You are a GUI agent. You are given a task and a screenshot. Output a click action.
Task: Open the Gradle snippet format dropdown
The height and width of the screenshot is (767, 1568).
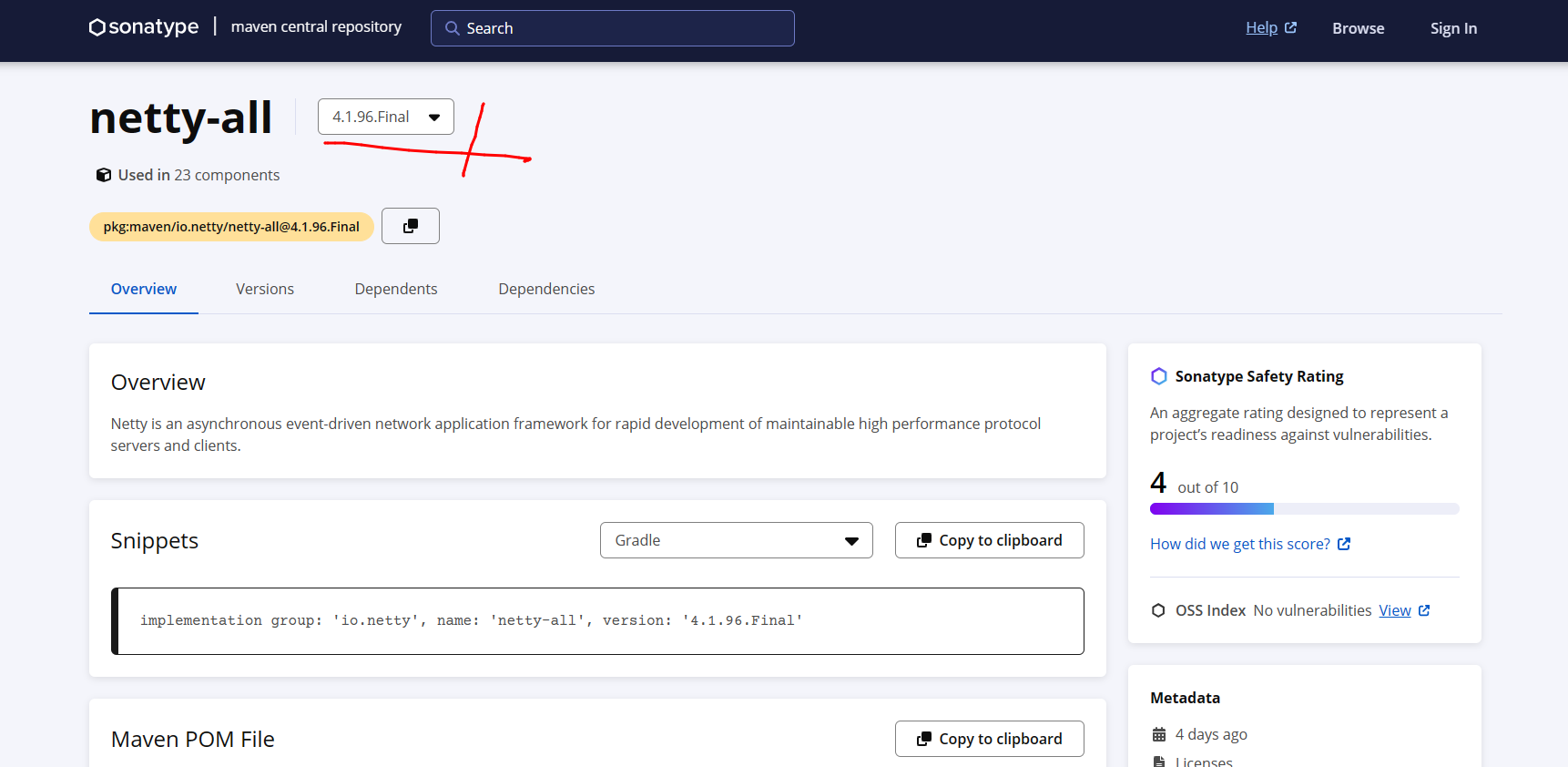(x=737, y=540)
